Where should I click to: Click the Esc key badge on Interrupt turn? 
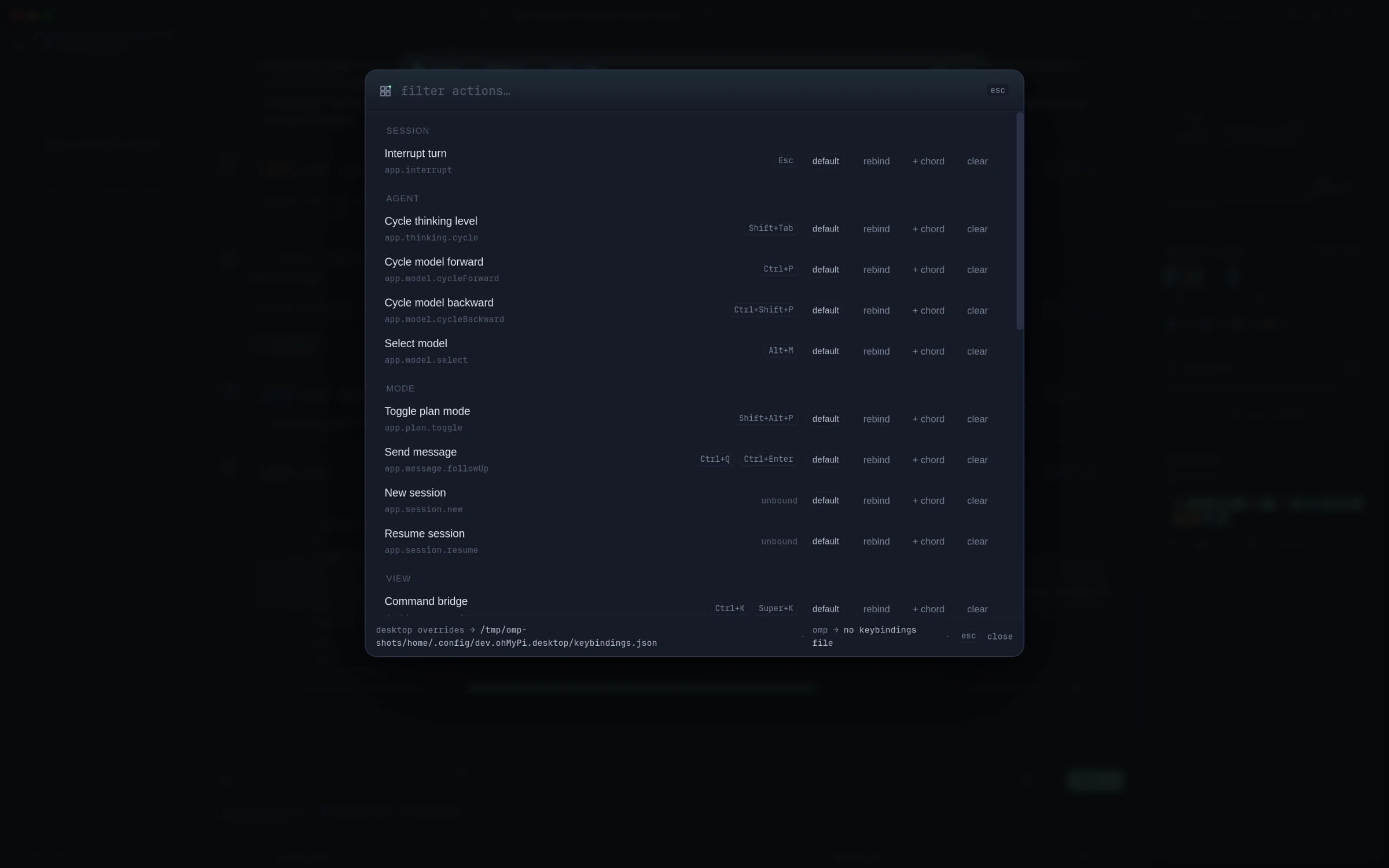785,161
